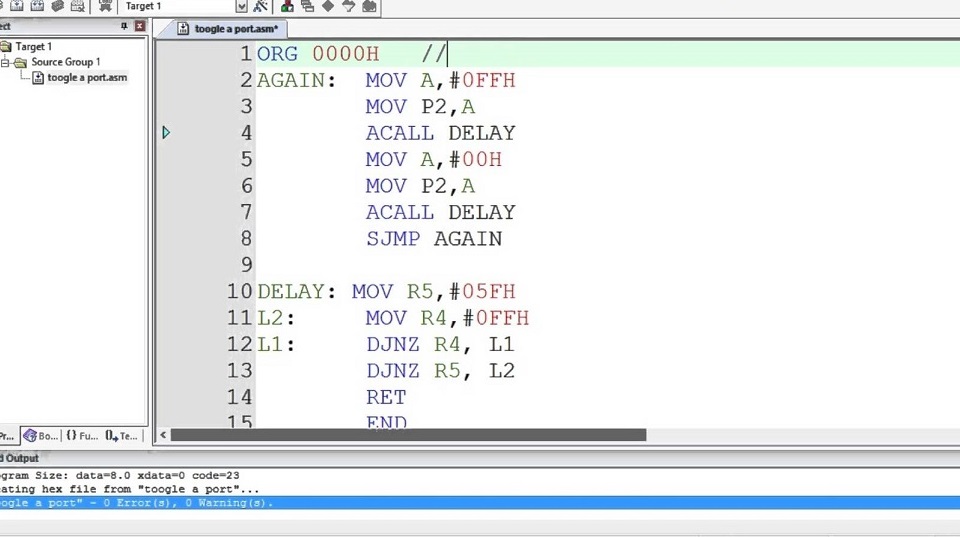Open the Target 1 dropdown list
The image size is (960, 537).
241,6
